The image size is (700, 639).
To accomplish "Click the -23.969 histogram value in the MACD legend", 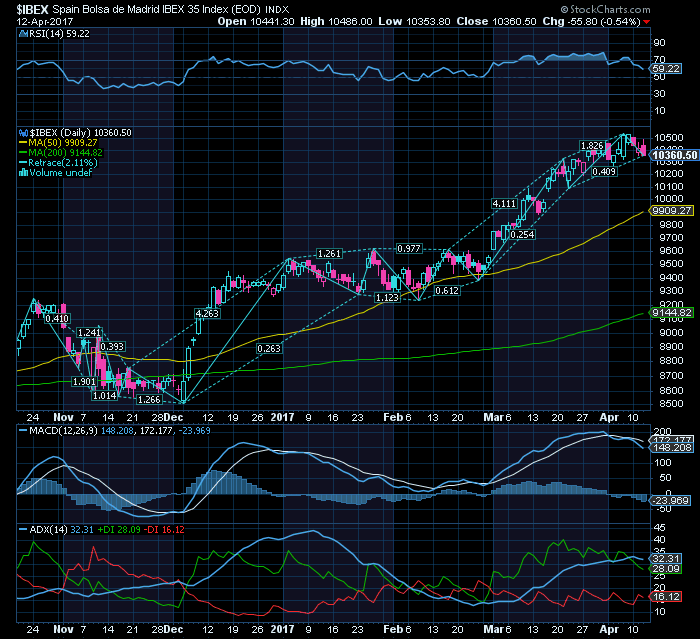I will pyautogui.click(x=194, y=431).
